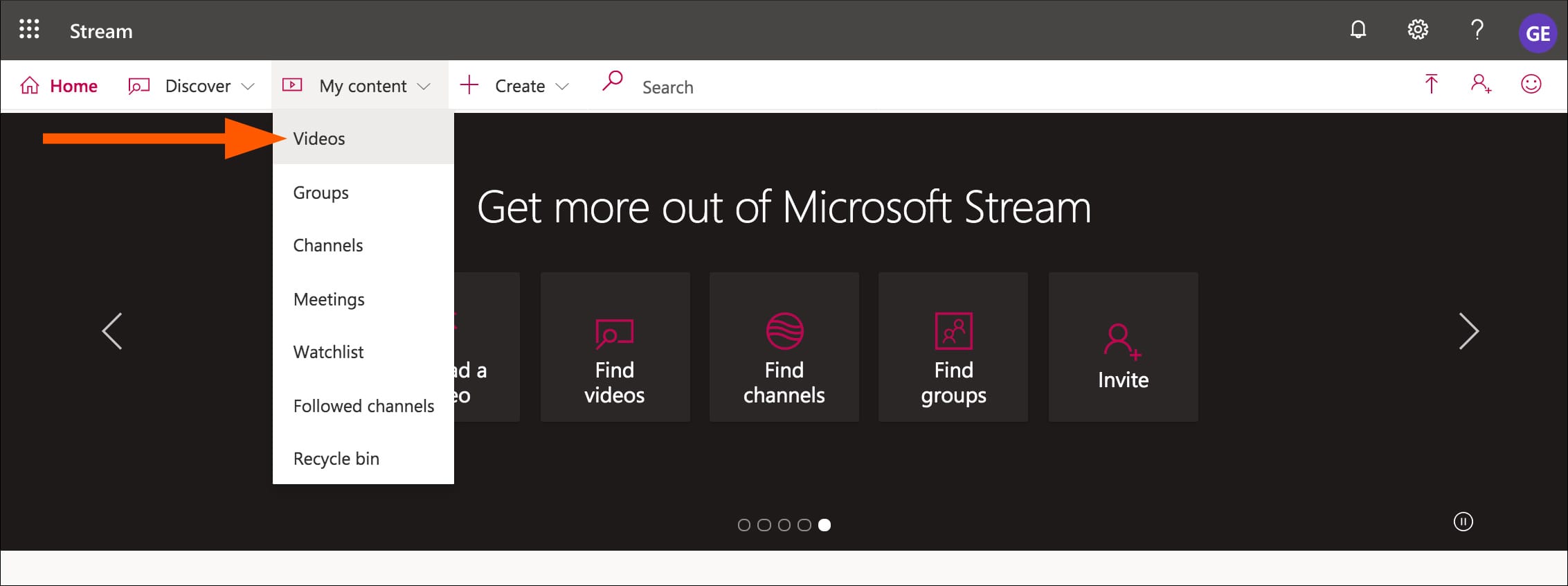Open the app launcher waffle icon

(x=29, y=30)
